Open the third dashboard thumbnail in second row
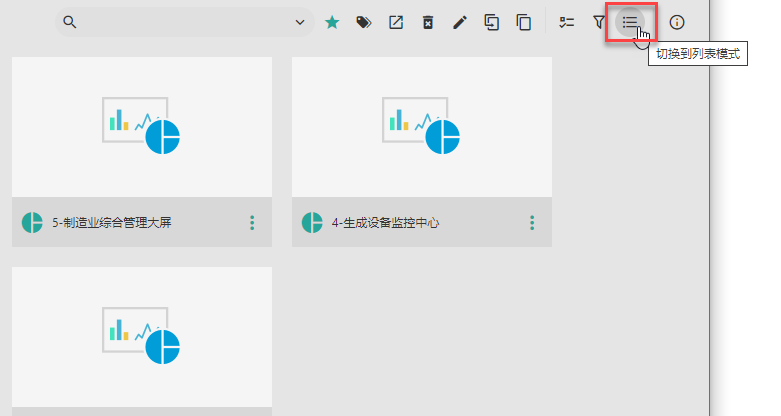 [142, 336]
